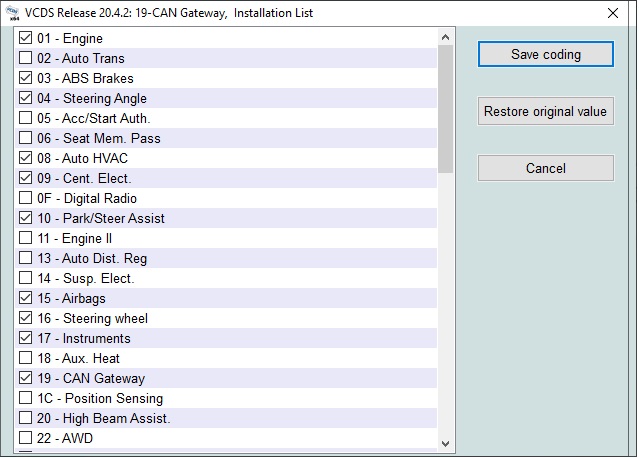The image size is (639, 458).
Task: Uncheck the 08 - Auto HVAC checkbox
Action: click(25, 158)
